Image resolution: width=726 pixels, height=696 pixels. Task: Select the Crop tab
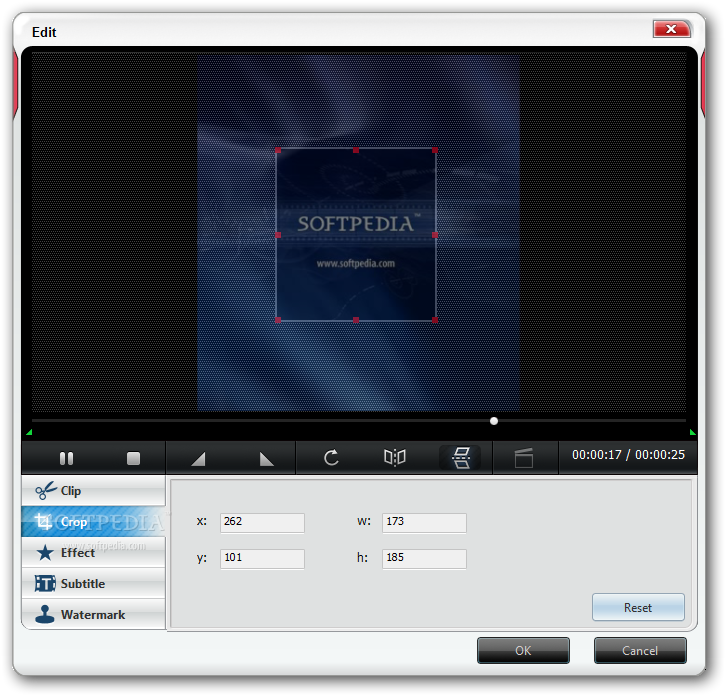pyautogui.click(x=94, y=521)
